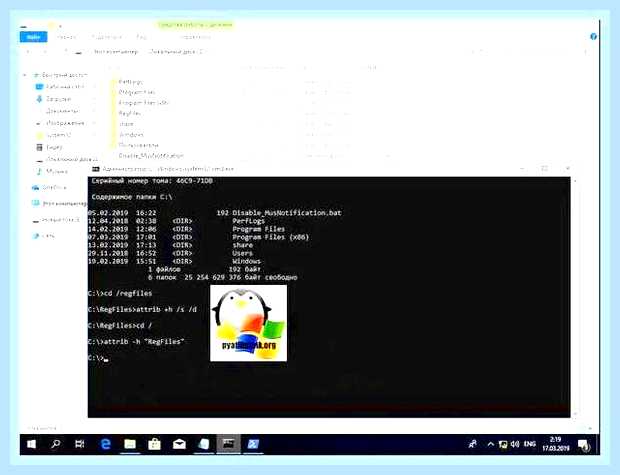
Task: Click the Disable_MusNotification.bat line in cmd
Action: tap(215, 213)
